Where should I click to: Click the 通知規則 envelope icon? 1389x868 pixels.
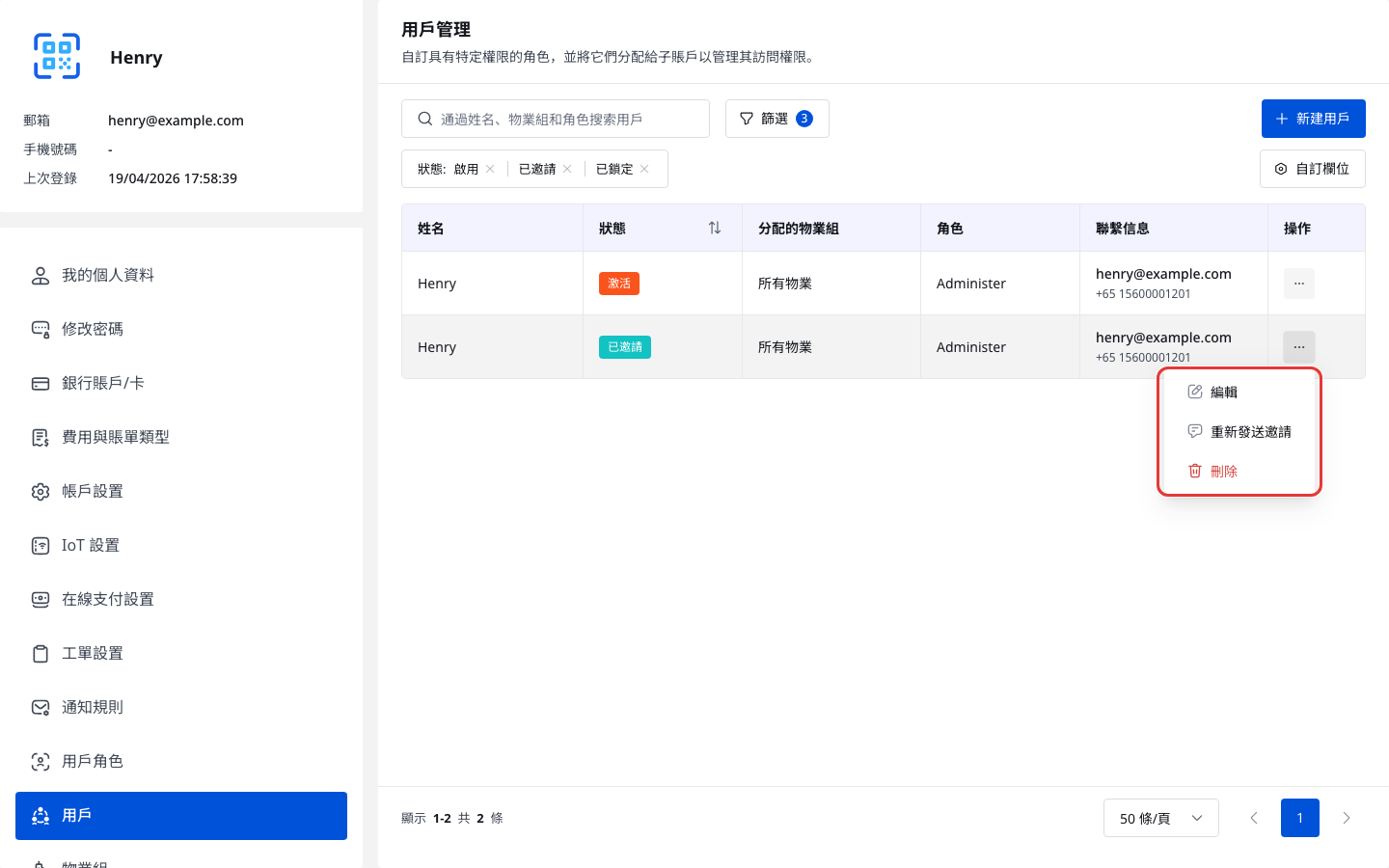41,708
